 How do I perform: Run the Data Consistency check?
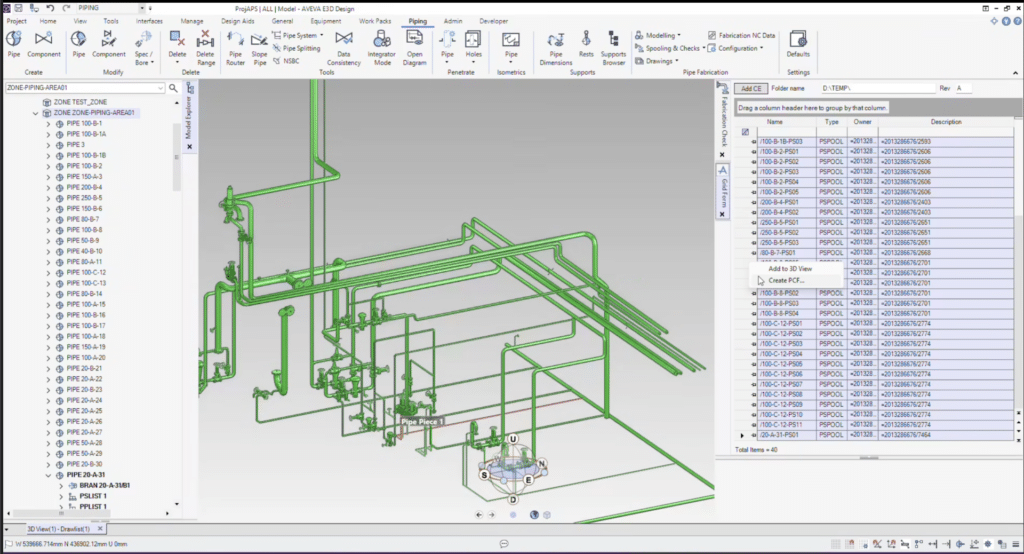(x=344, y=48)
